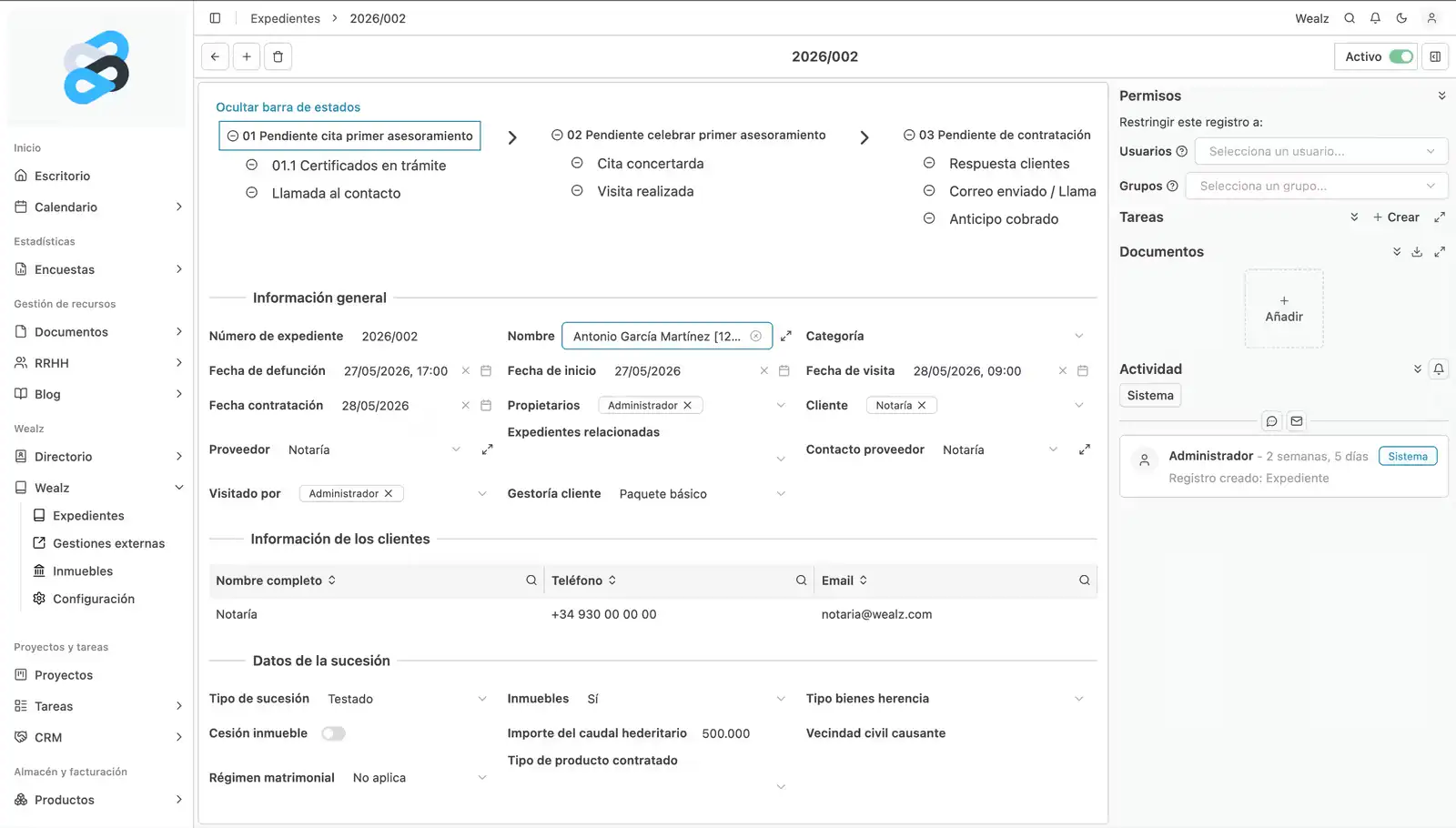Click the Añadir document button
The width and height of the screenshot is (1456, 828).
click(1283, 308)
